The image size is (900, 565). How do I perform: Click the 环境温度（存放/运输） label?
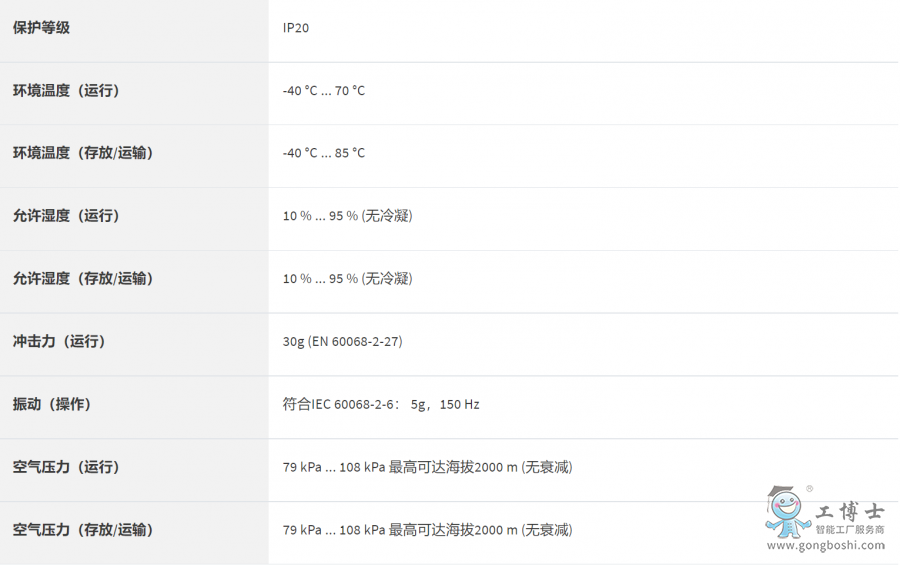pyautogui.click(x=83, y=153)
